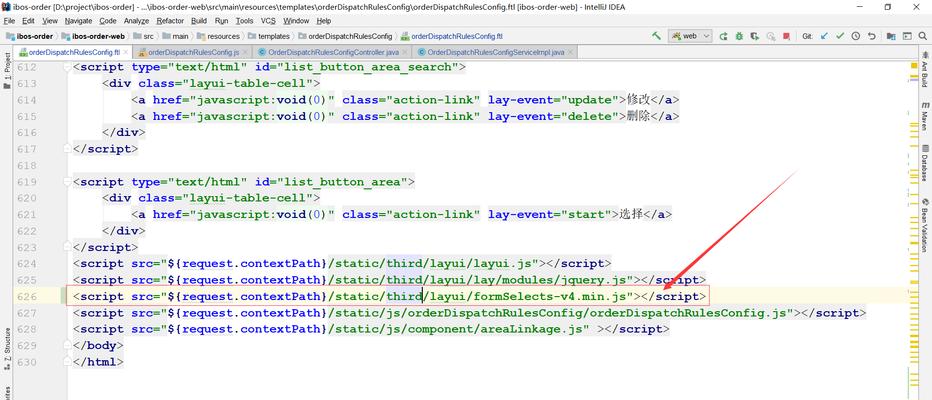Build the project with the hammer icon

[x=656, y=36]
